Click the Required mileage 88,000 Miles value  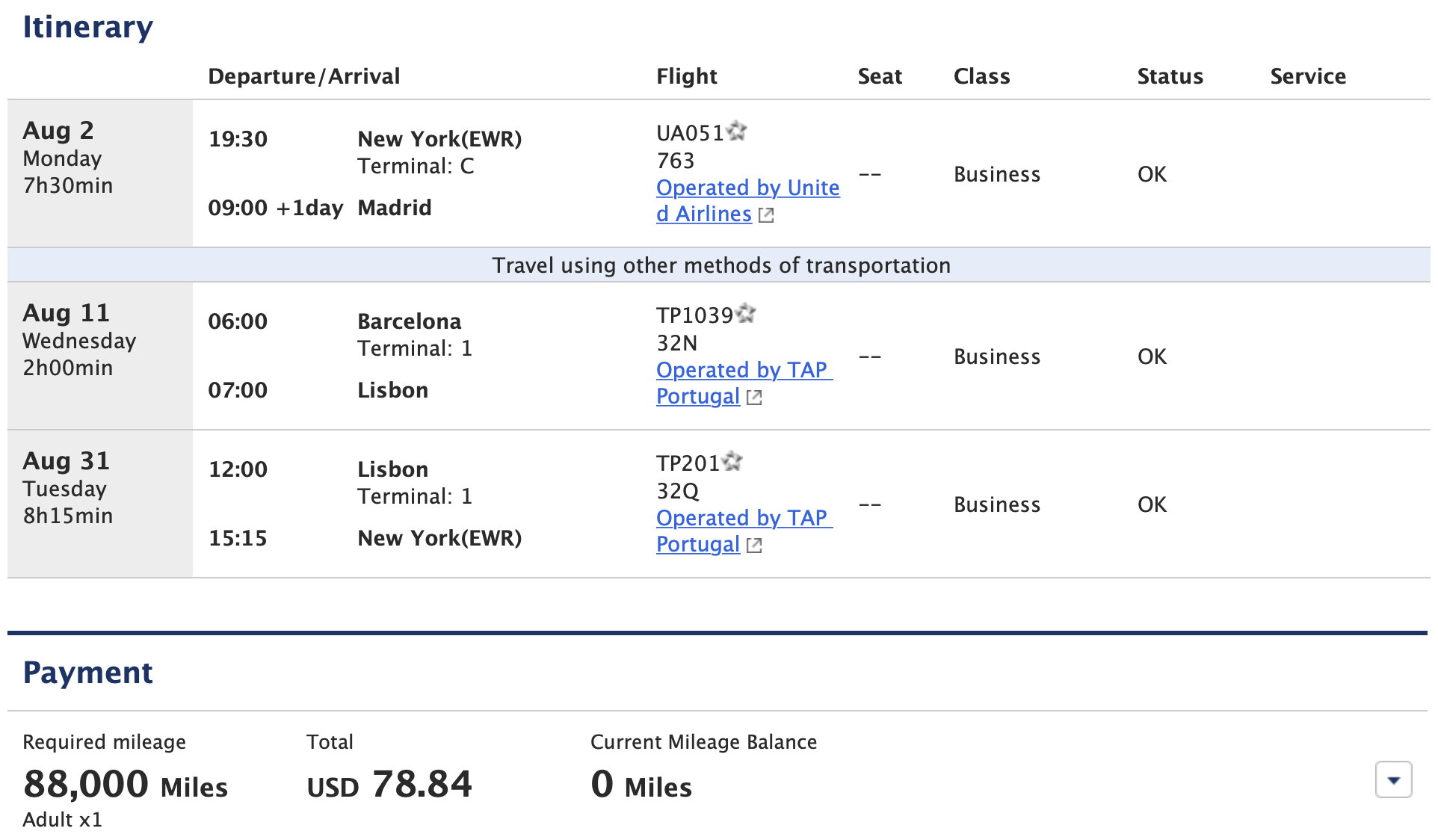(x=124, y=785)
